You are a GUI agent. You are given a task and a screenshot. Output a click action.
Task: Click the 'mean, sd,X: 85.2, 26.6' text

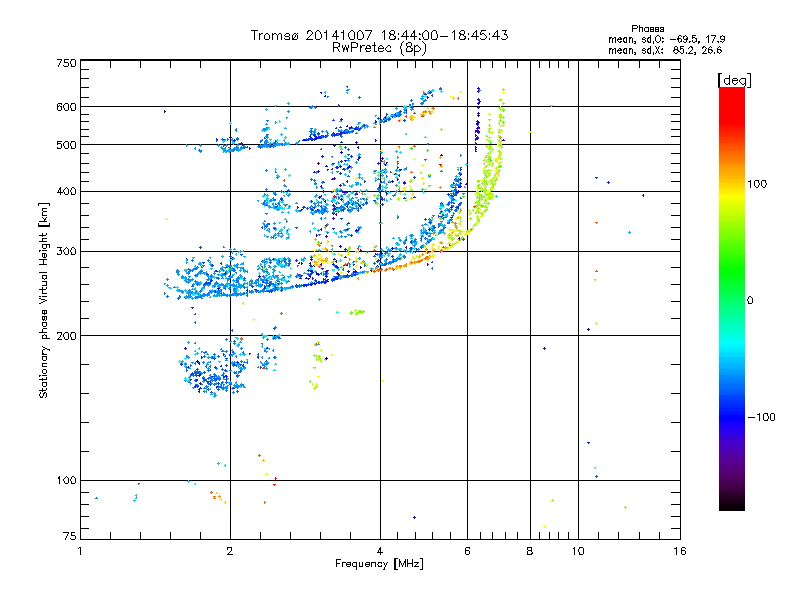[x=665, y=50]
